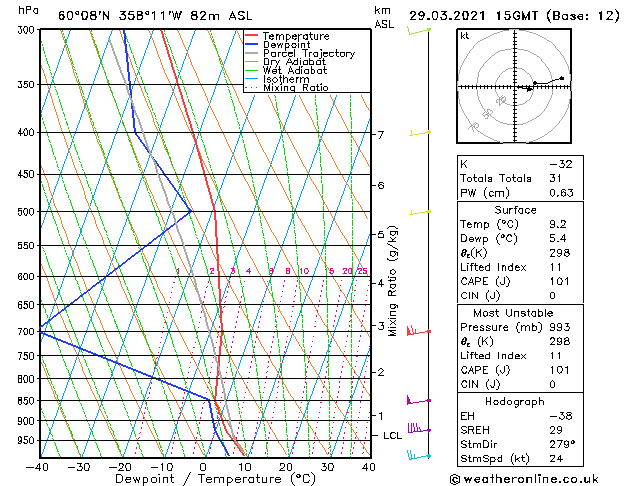The height and width of the screenshot is (486, 629).
Task: Click the hPa axis unit label
Action: click(x=28, y=10)
